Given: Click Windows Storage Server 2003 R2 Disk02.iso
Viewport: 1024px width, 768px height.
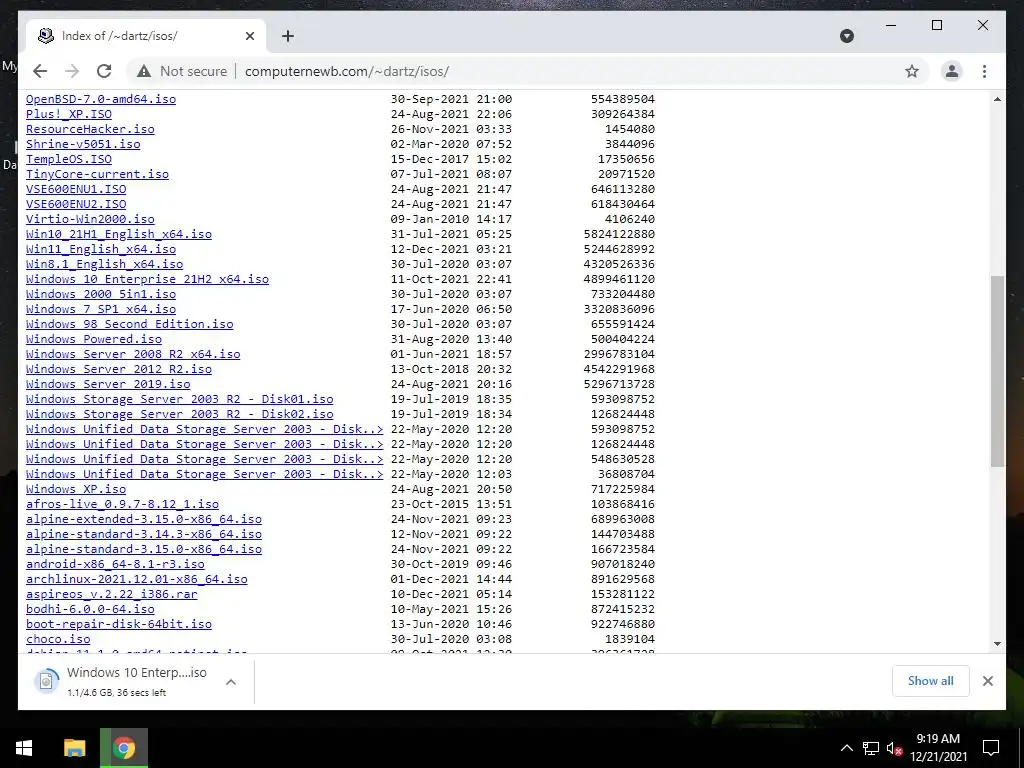Looking at the screenshot, I should point(180,415).
